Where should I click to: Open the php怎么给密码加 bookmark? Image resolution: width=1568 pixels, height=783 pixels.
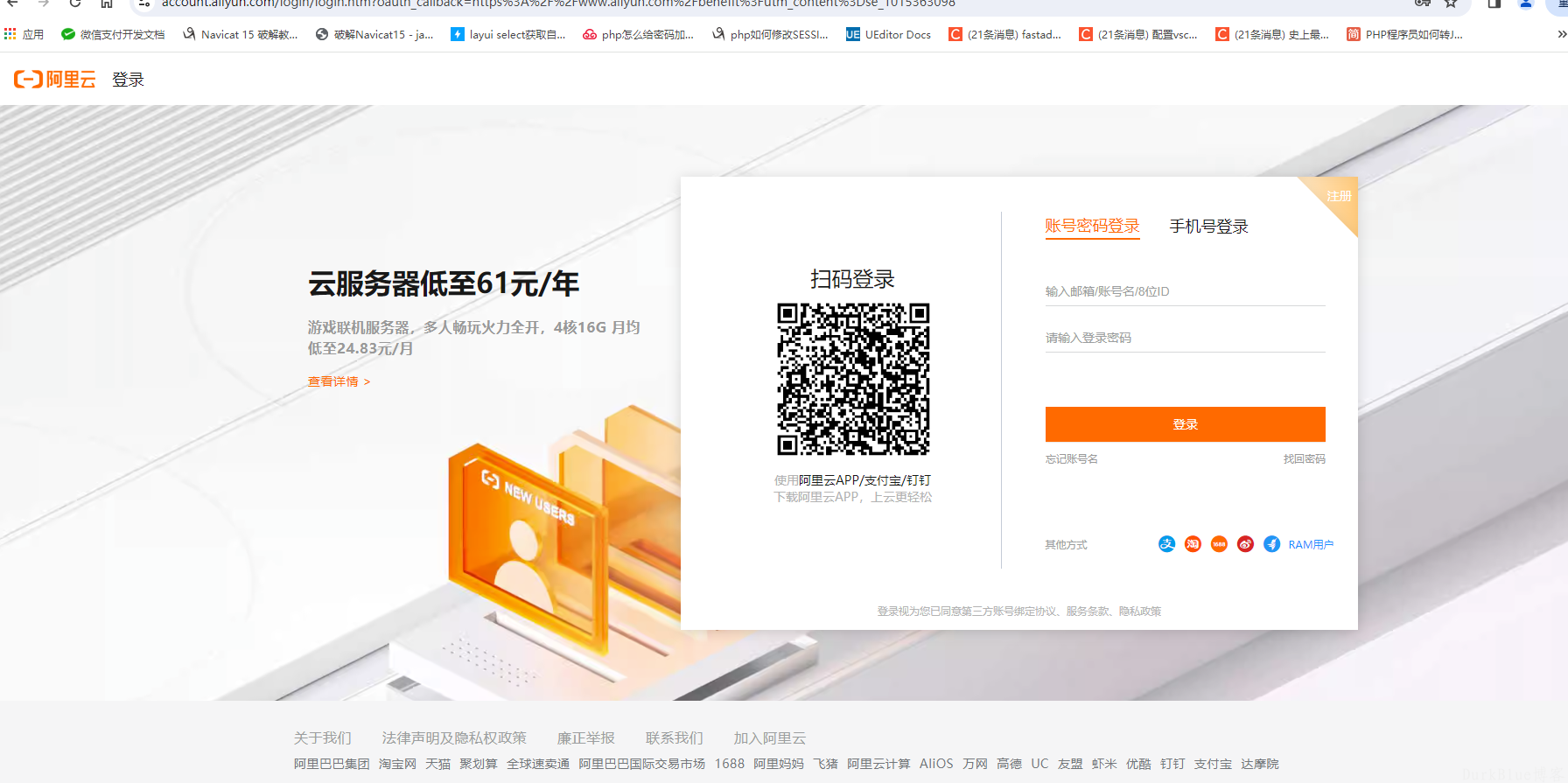(x=639, y=35)
